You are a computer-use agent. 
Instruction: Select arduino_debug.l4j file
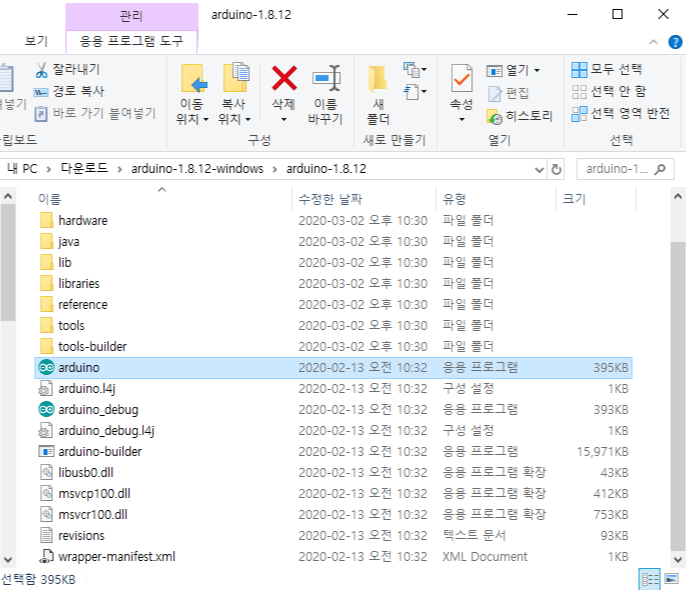pos(333,430)
